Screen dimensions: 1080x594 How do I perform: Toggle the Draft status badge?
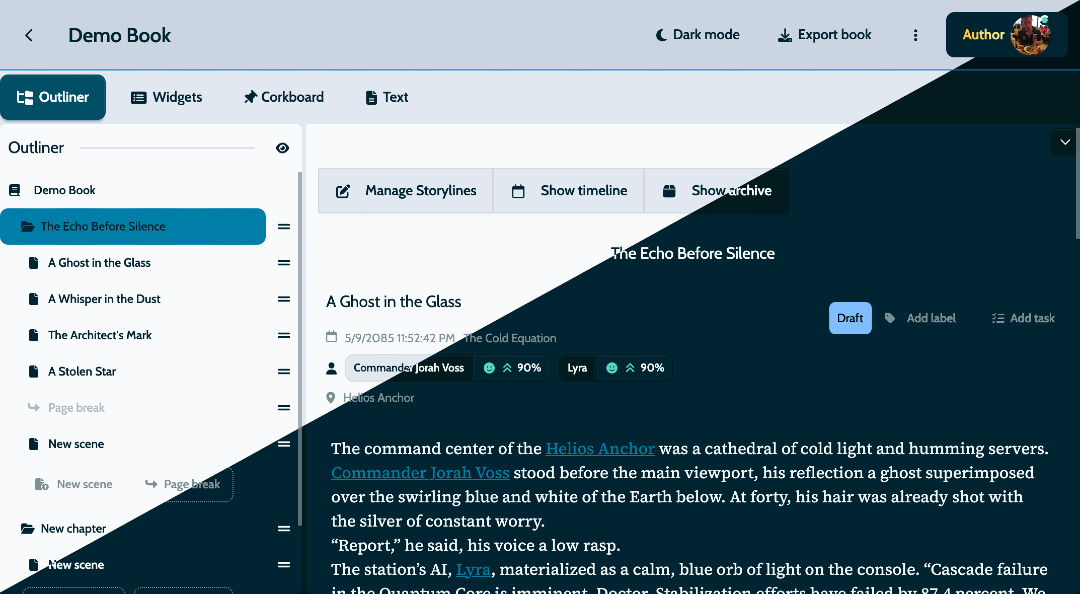coord(850,317)
